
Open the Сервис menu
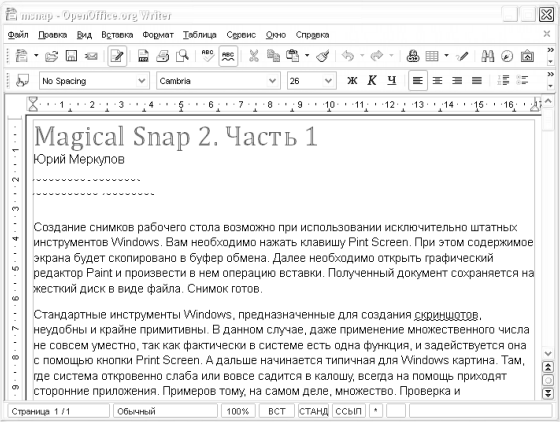(x=241, y=35)
